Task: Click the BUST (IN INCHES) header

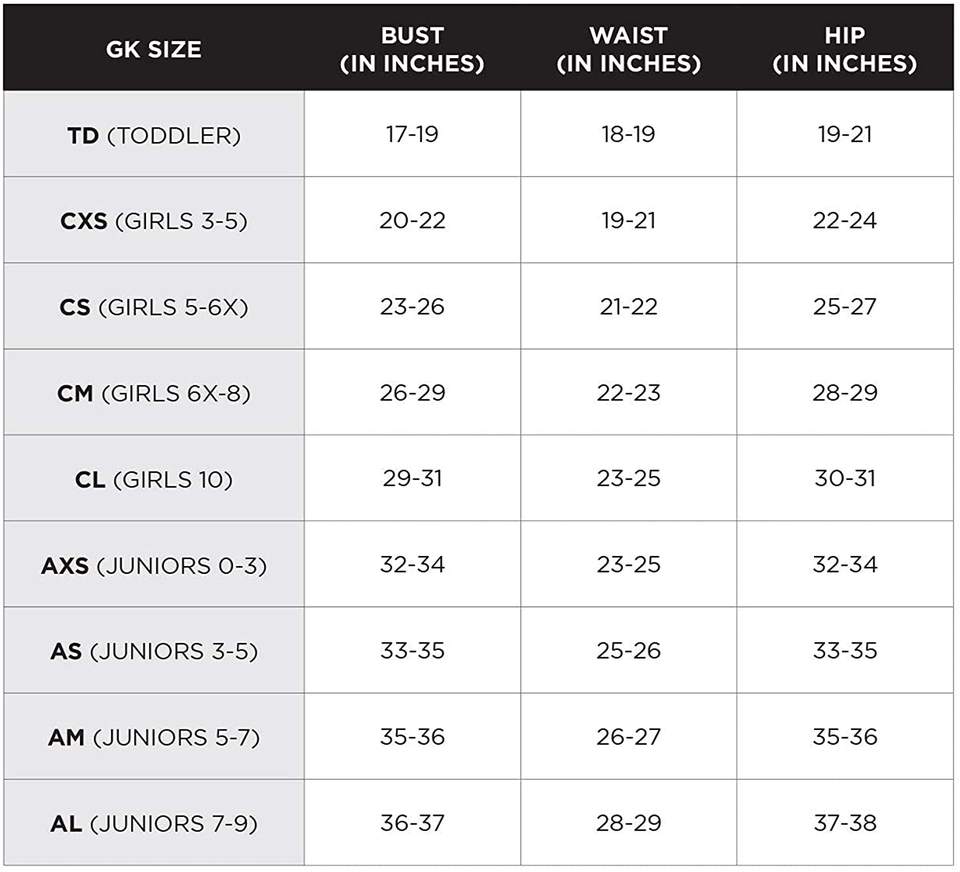Action: 412,49
